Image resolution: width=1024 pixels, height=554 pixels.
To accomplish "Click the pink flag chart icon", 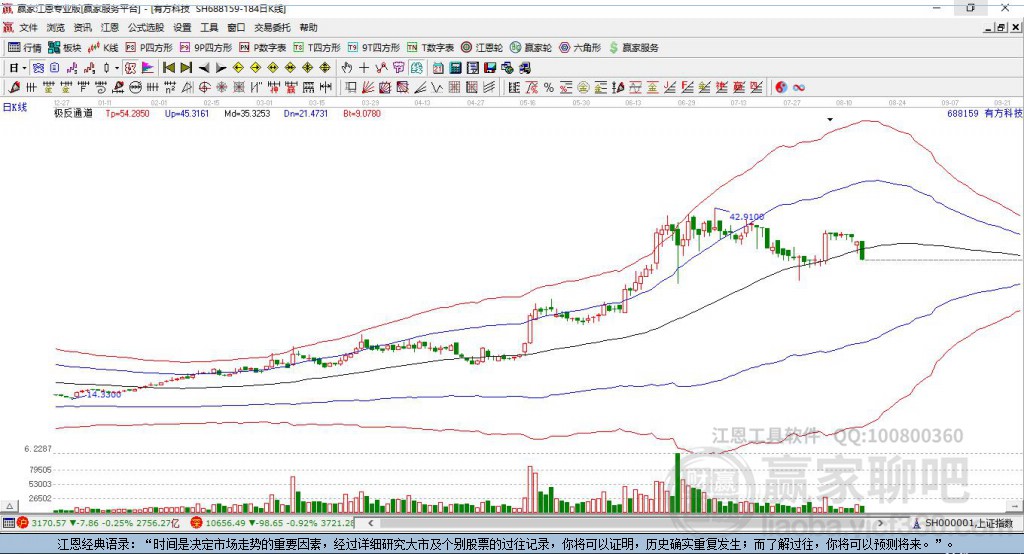I will (148, 68).
